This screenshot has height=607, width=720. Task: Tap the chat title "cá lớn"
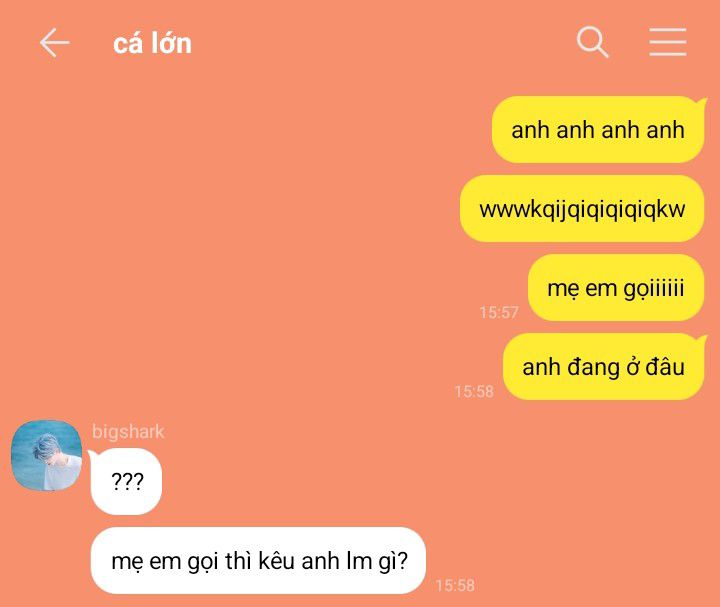pyautogui.click(x=152, y=43)
